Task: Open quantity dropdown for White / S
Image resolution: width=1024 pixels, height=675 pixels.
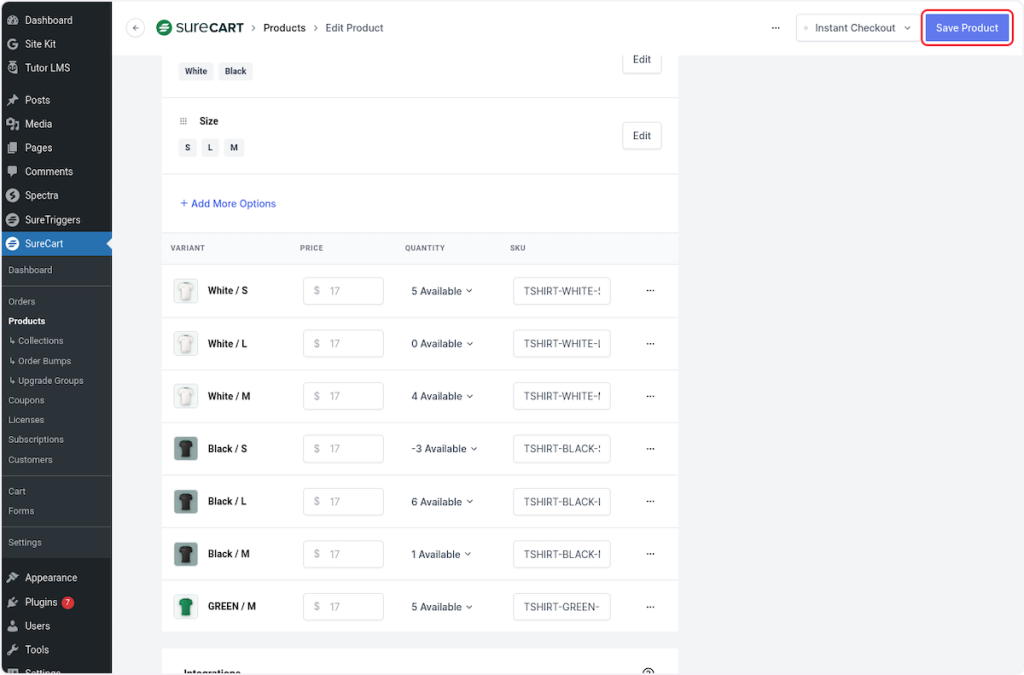Action: (441, 291)
